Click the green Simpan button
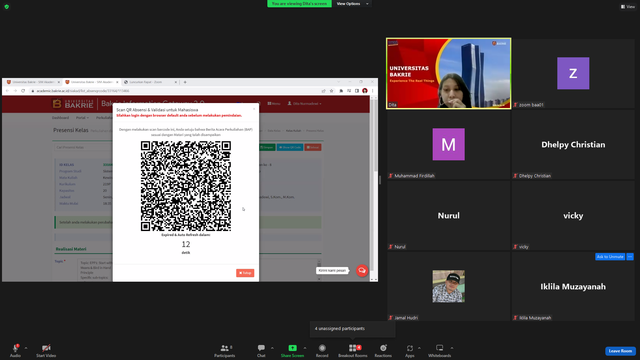Image resolution: width=640 pixels, height=360 pixels. pos(267,147)
